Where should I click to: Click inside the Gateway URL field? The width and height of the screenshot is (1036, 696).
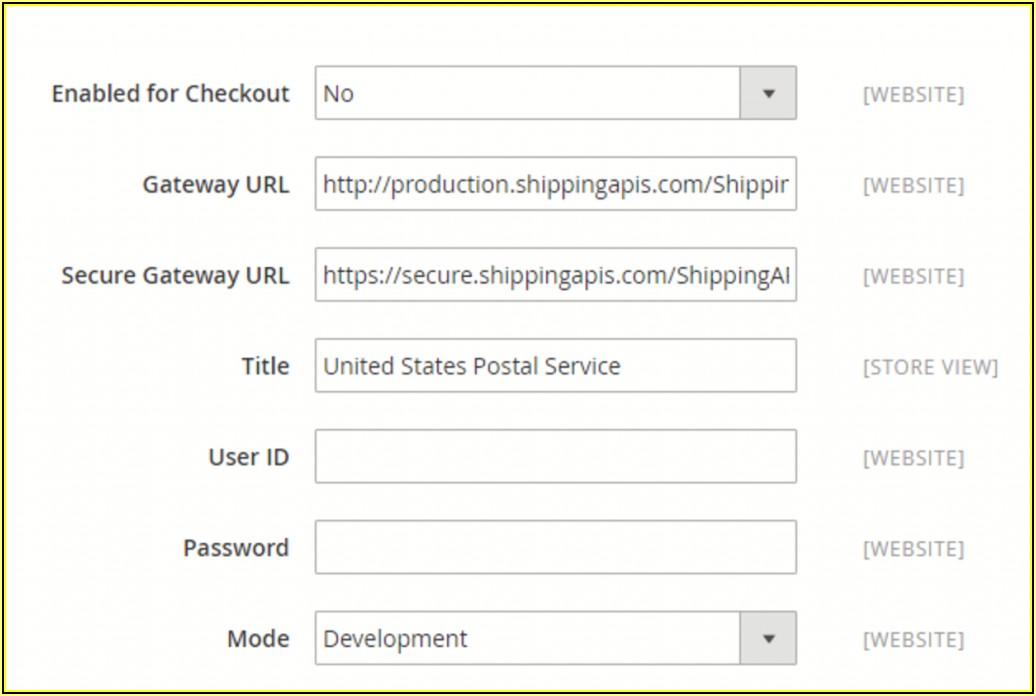[x=555, y=184]
